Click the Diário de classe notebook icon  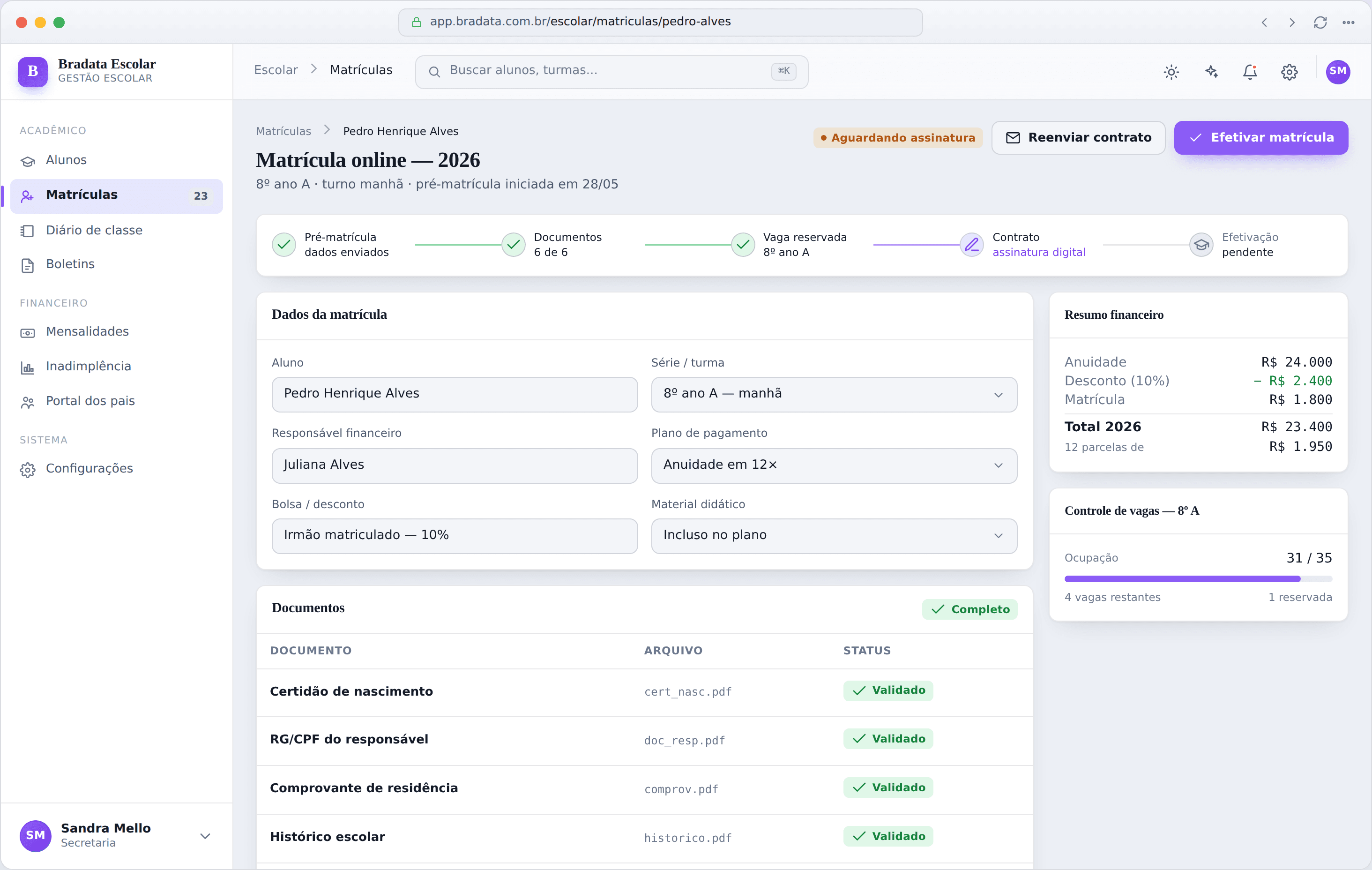coord(27,231)
